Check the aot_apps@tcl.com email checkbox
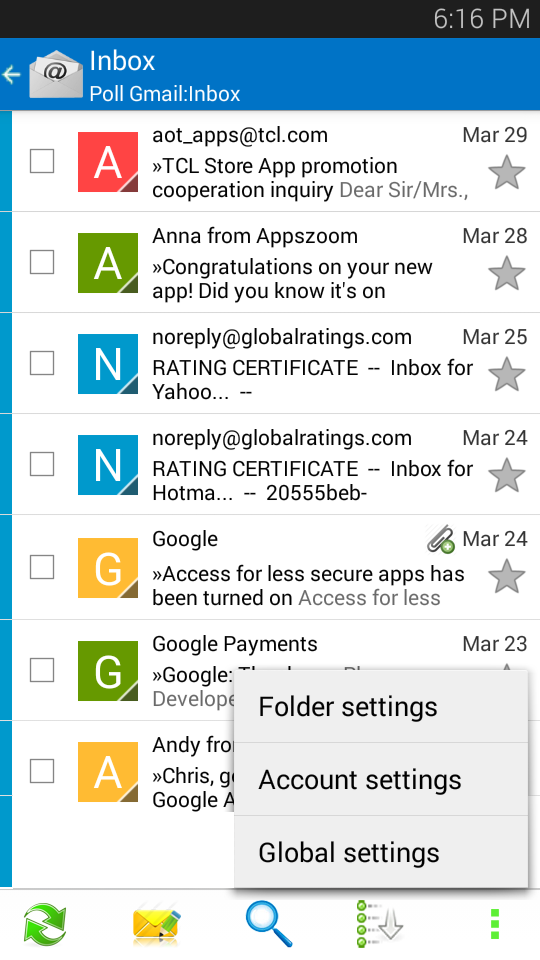The image size is (540, 960). (42, 162)
